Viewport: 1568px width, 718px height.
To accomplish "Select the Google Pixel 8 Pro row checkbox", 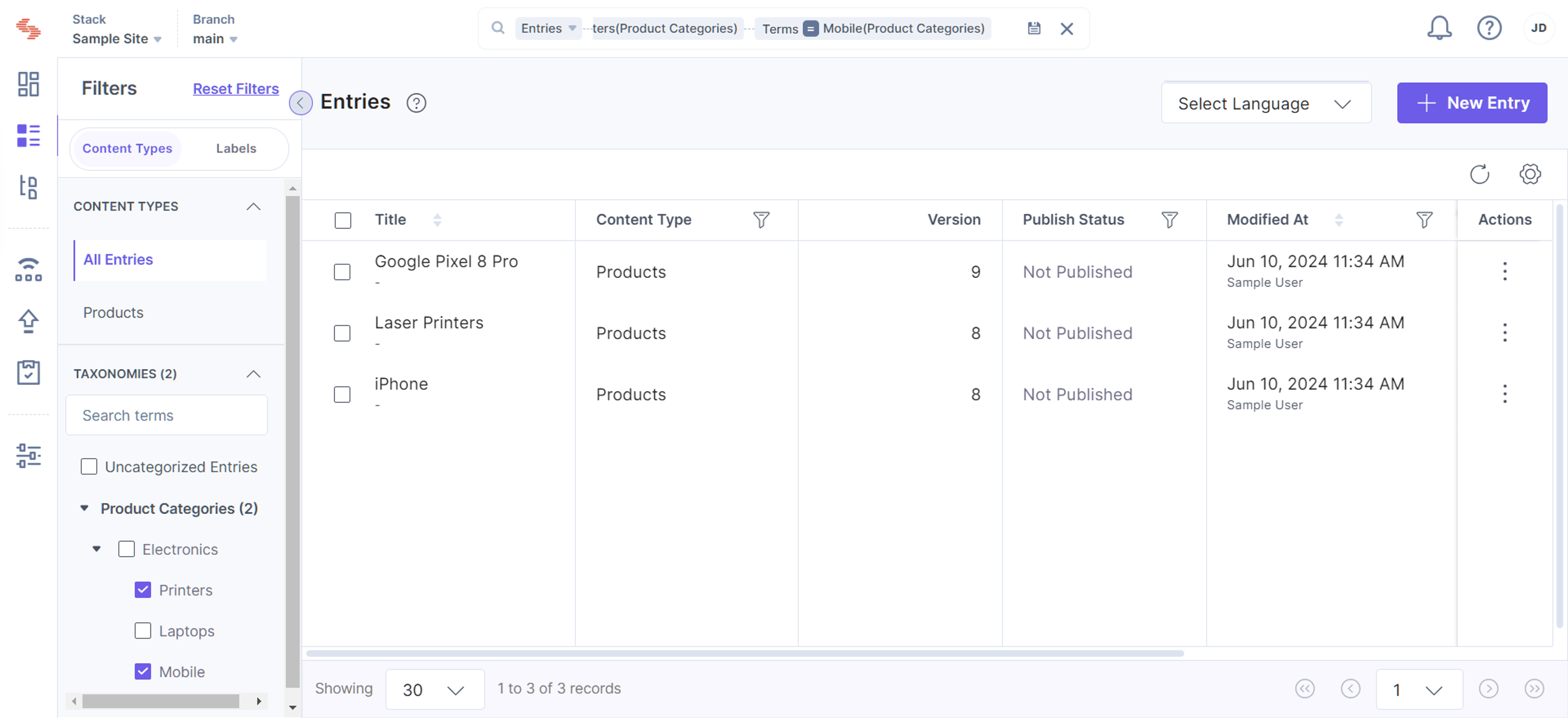I will pos(342,272).
